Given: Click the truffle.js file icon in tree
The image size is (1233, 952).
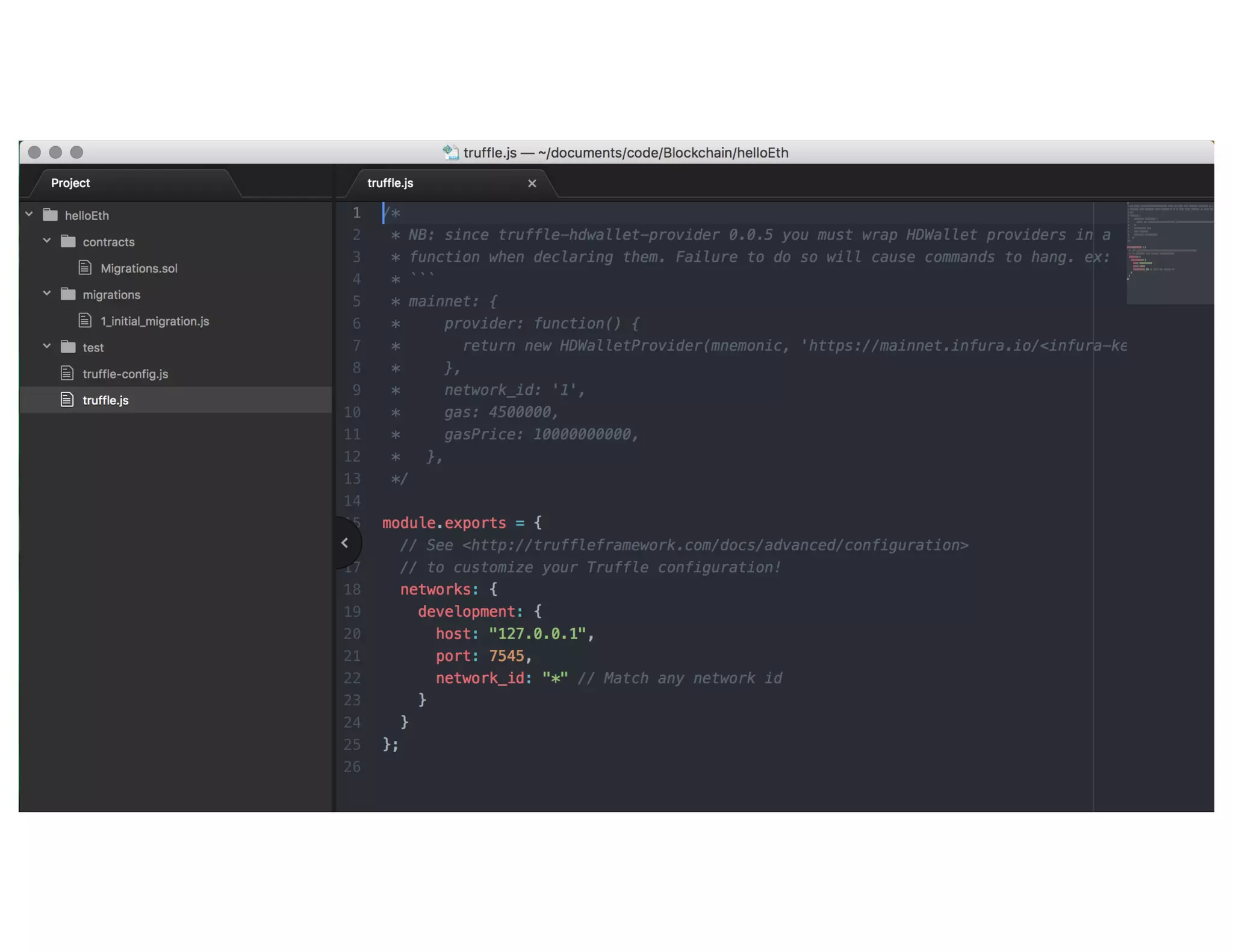Looking at the screenshot, I should [x=67, y=400].
